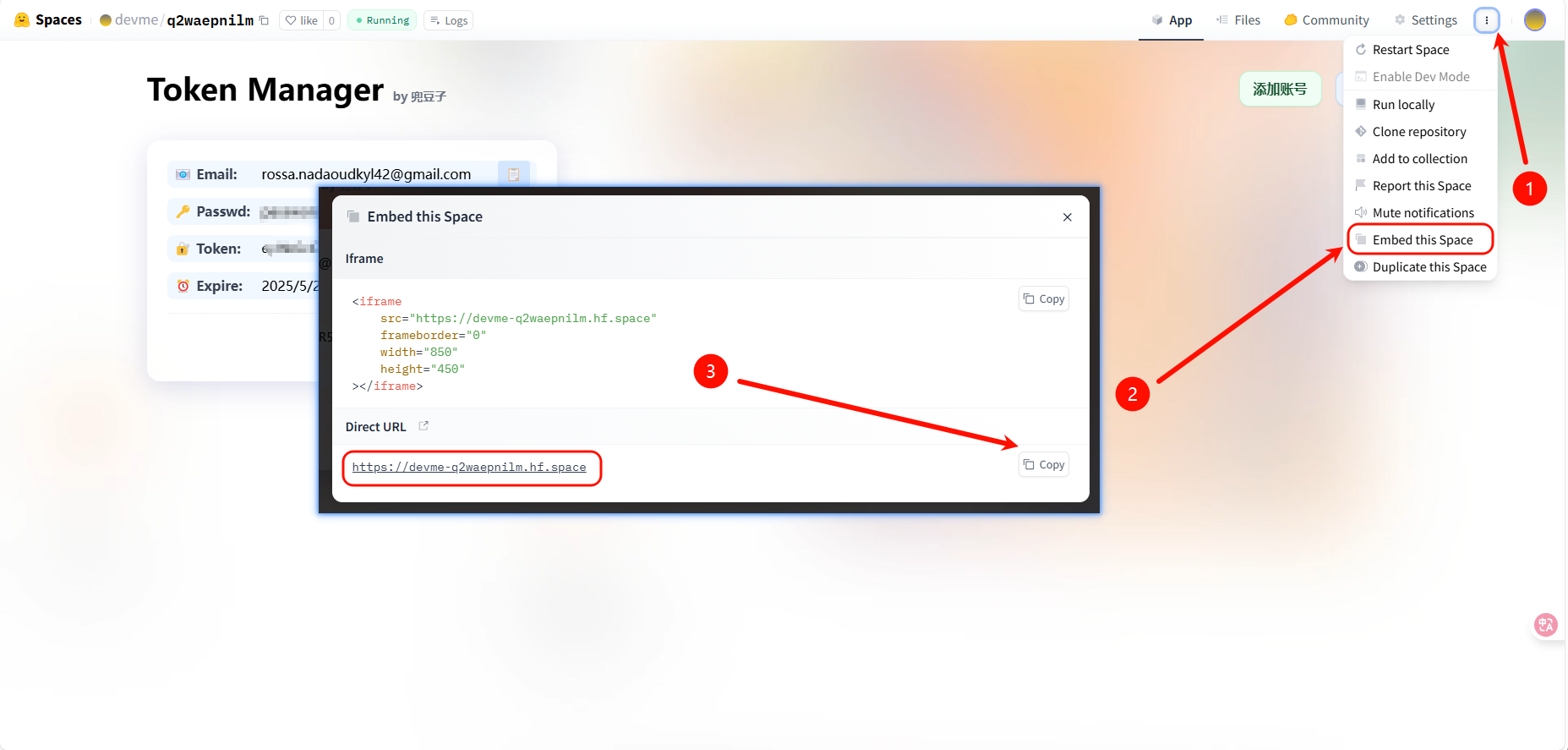Screen dimensions: 1568x750
Task: Switch to the Files tab
Action: (x=1238, y=20)
